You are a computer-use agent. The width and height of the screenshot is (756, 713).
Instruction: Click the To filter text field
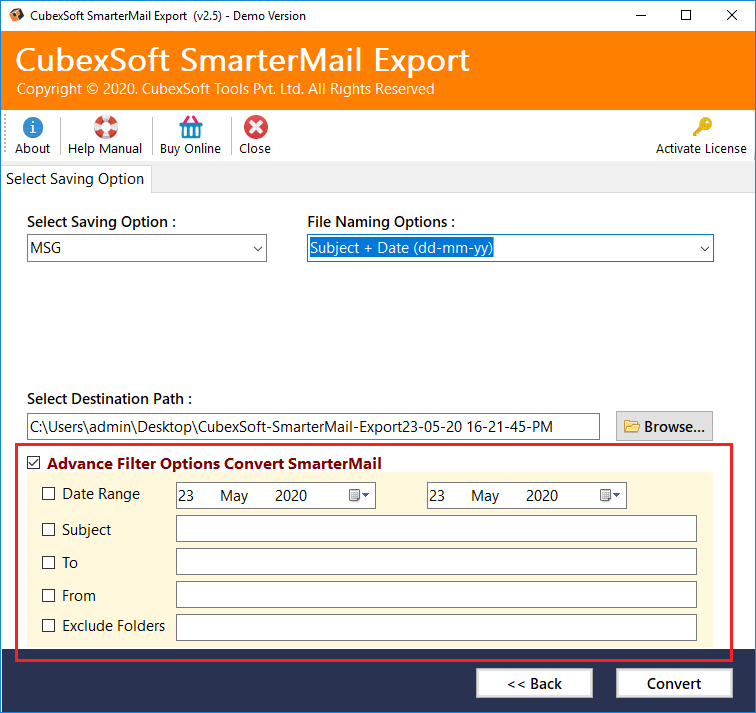click(436, 562)
